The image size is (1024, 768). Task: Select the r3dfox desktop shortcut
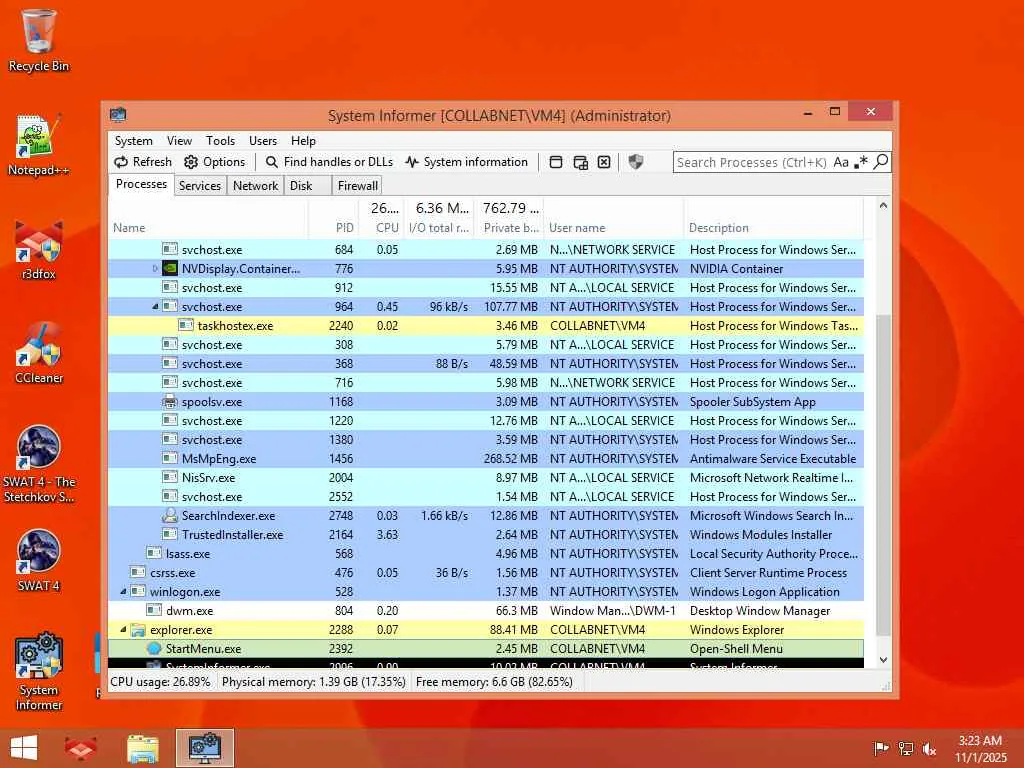tap(39, 249)
